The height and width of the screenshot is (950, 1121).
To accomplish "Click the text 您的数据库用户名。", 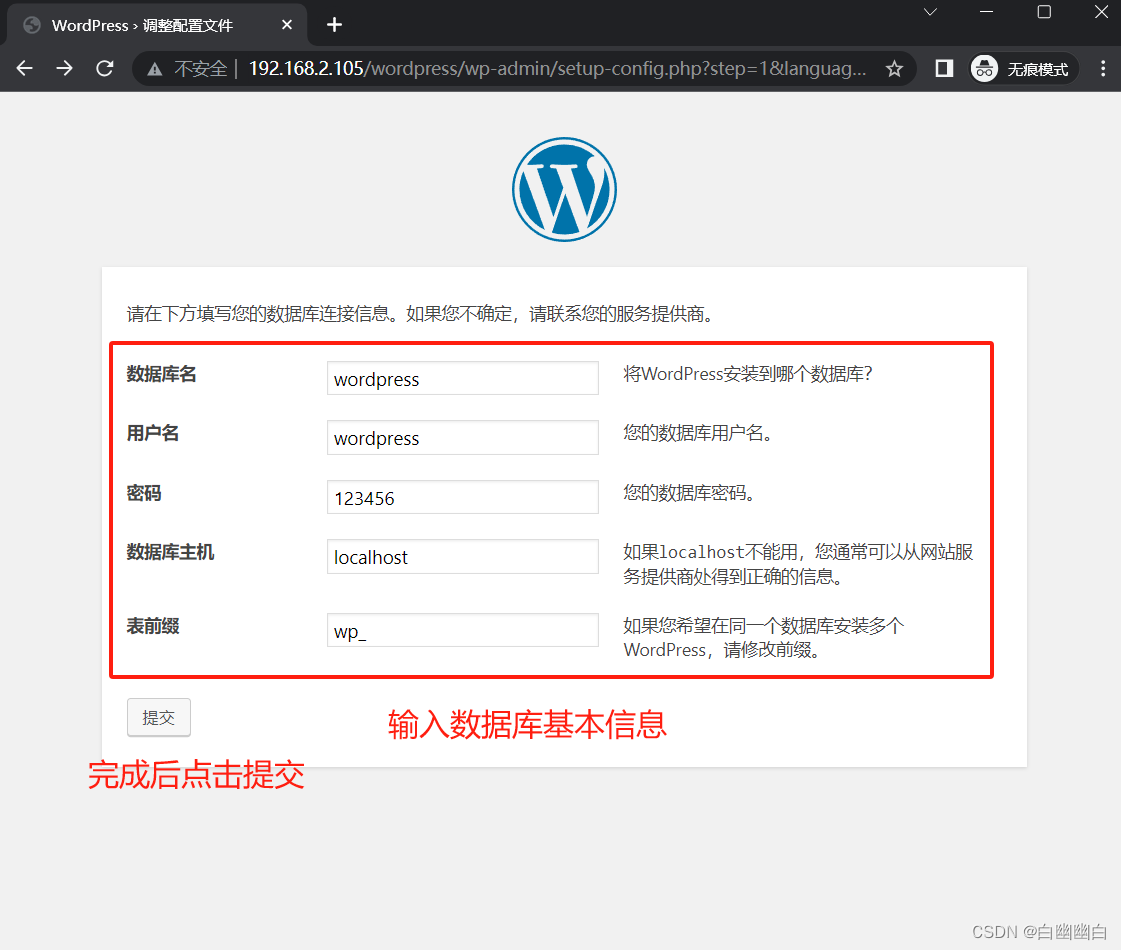I will tap(698, 433).
